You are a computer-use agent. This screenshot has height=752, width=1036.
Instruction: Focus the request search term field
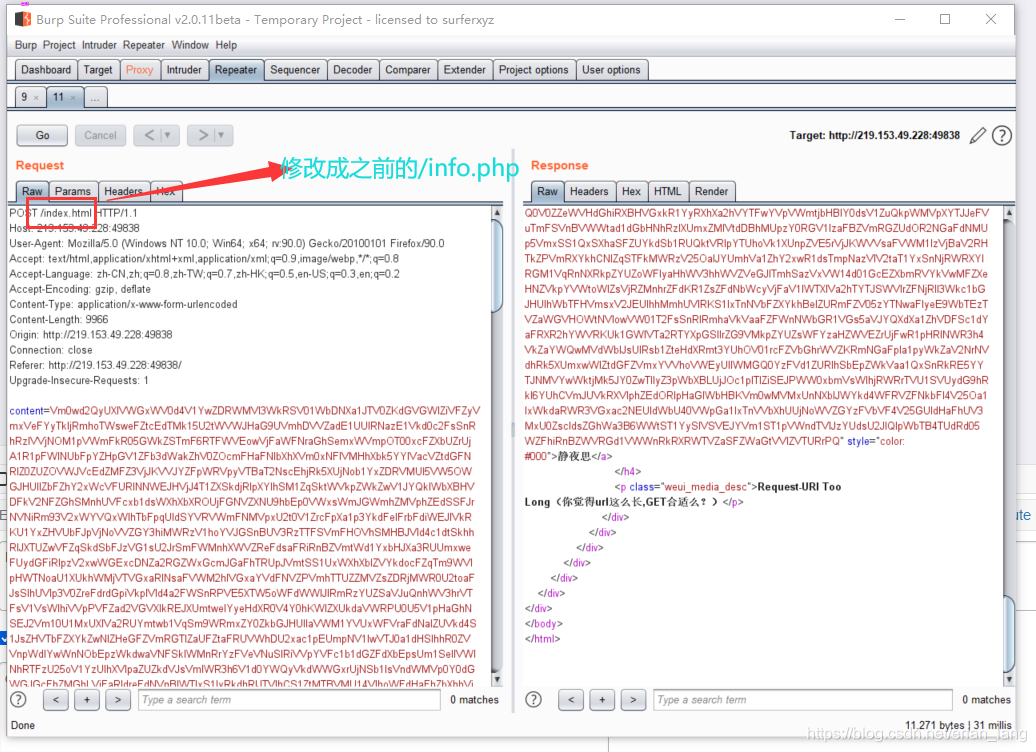[289, 700]
